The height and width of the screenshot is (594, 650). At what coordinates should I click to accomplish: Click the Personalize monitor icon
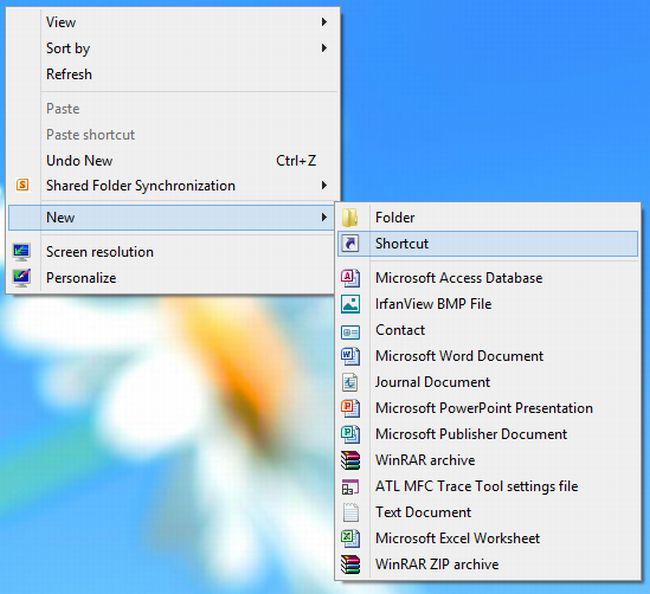22,278
